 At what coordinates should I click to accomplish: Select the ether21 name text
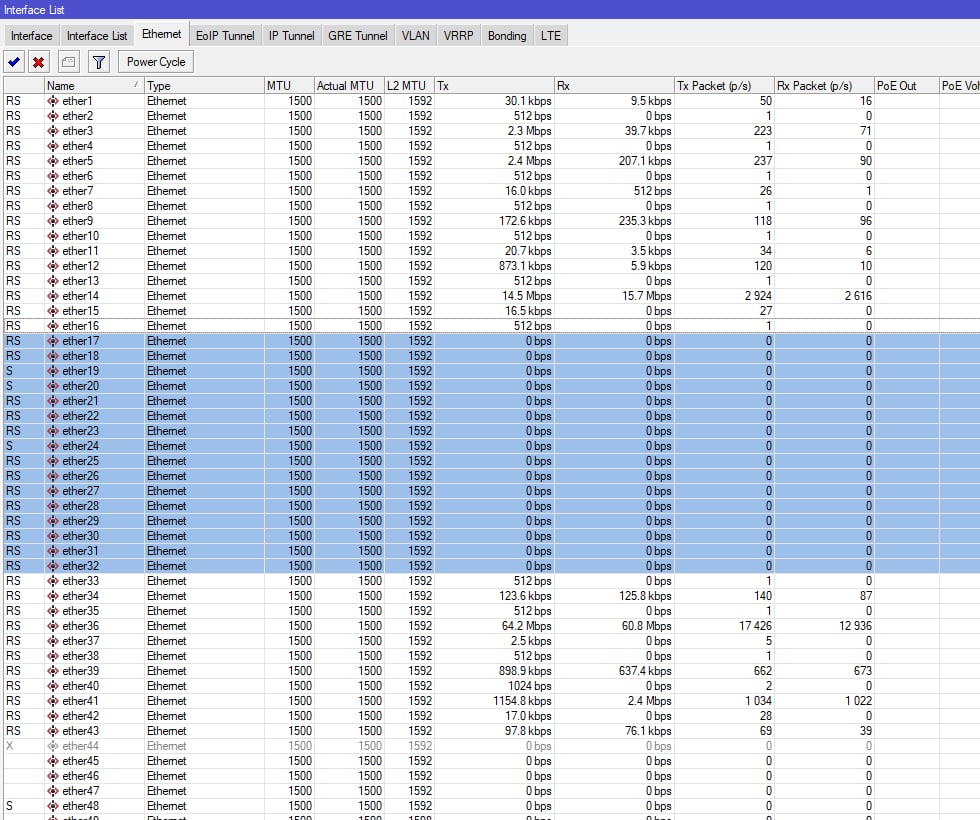81,401
